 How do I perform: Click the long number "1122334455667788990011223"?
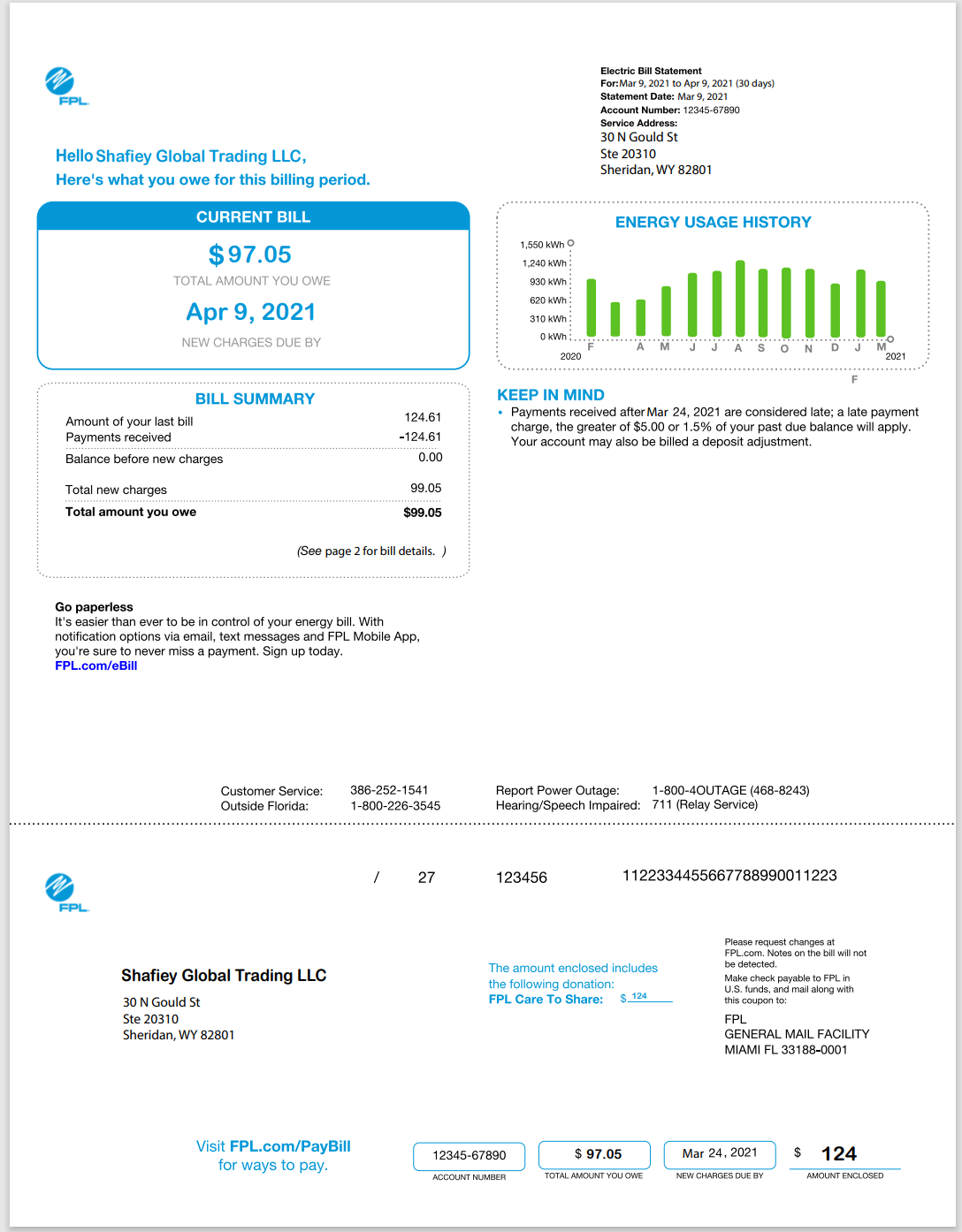[729, 876]
